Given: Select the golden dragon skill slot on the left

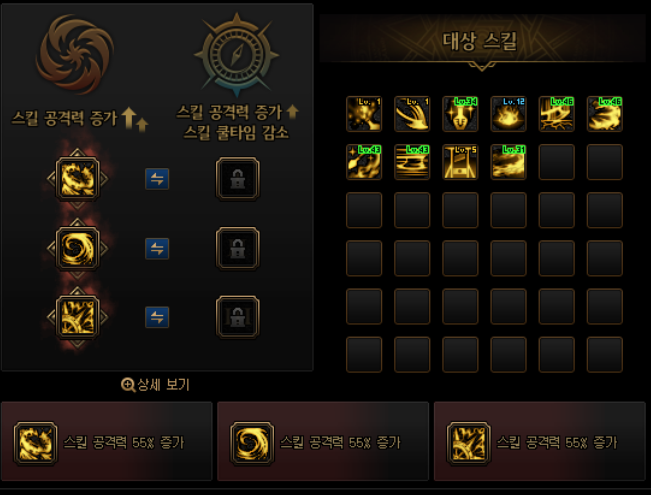Looking at the screenshot, I should 78,179.
